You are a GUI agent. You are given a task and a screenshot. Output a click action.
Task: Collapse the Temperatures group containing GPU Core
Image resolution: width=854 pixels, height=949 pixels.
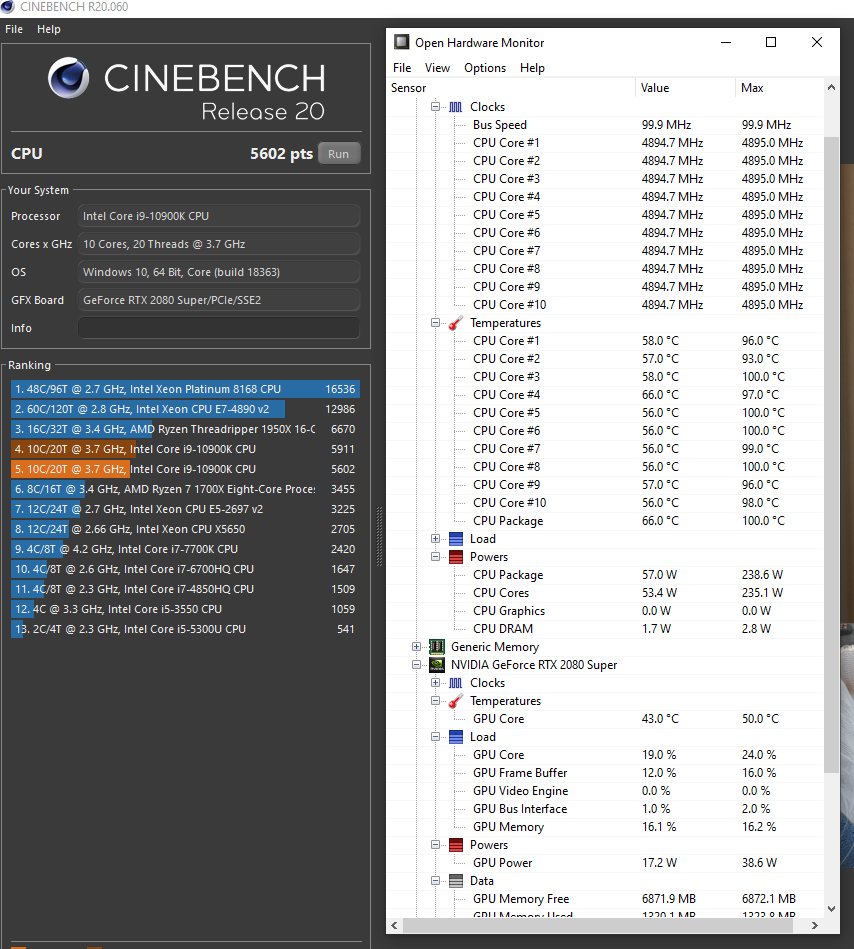point(435,701)
